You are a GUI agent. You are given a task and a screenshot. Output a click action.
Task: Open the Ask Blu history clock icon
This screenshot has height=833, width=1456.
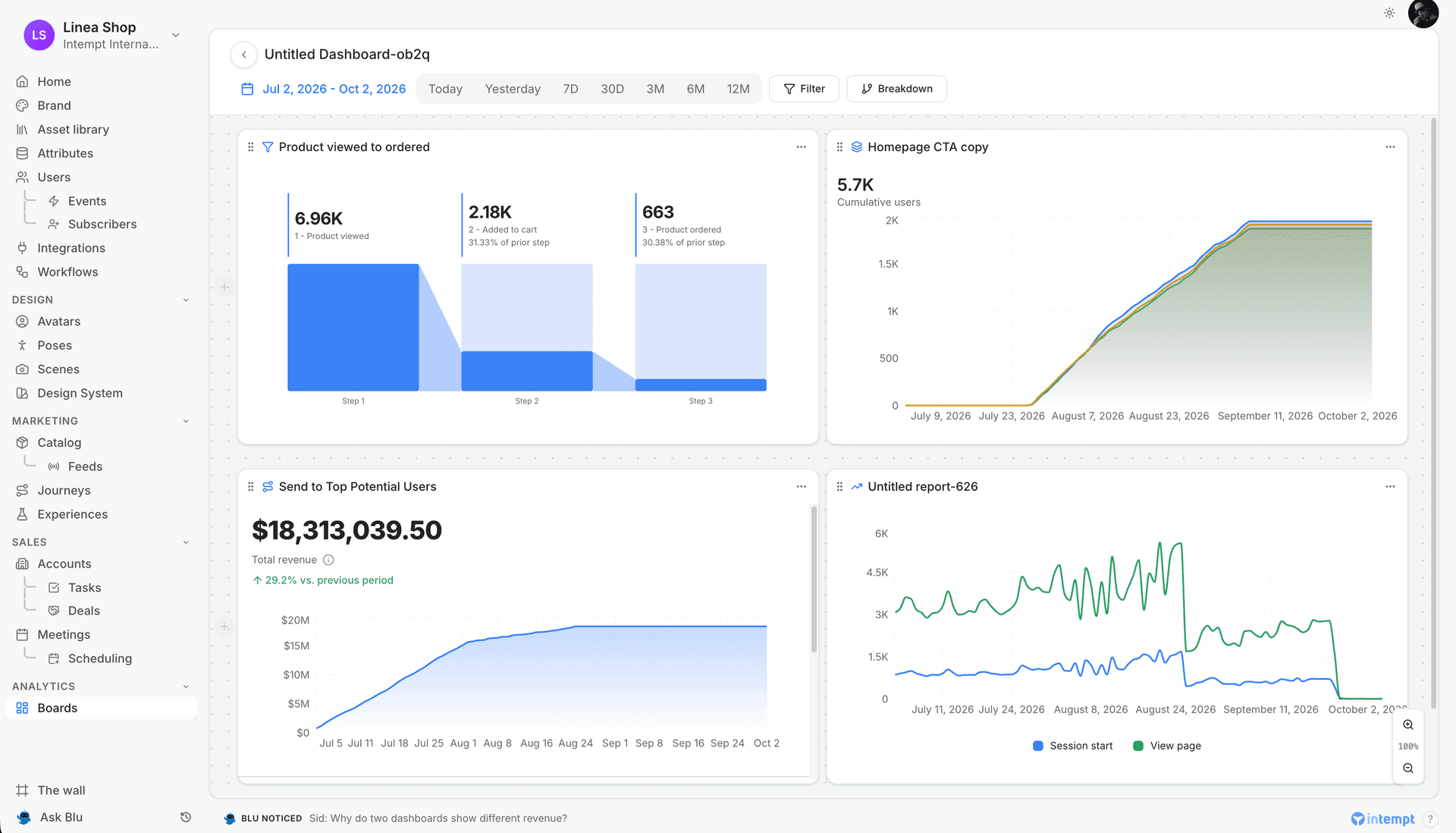coord(186,817)
